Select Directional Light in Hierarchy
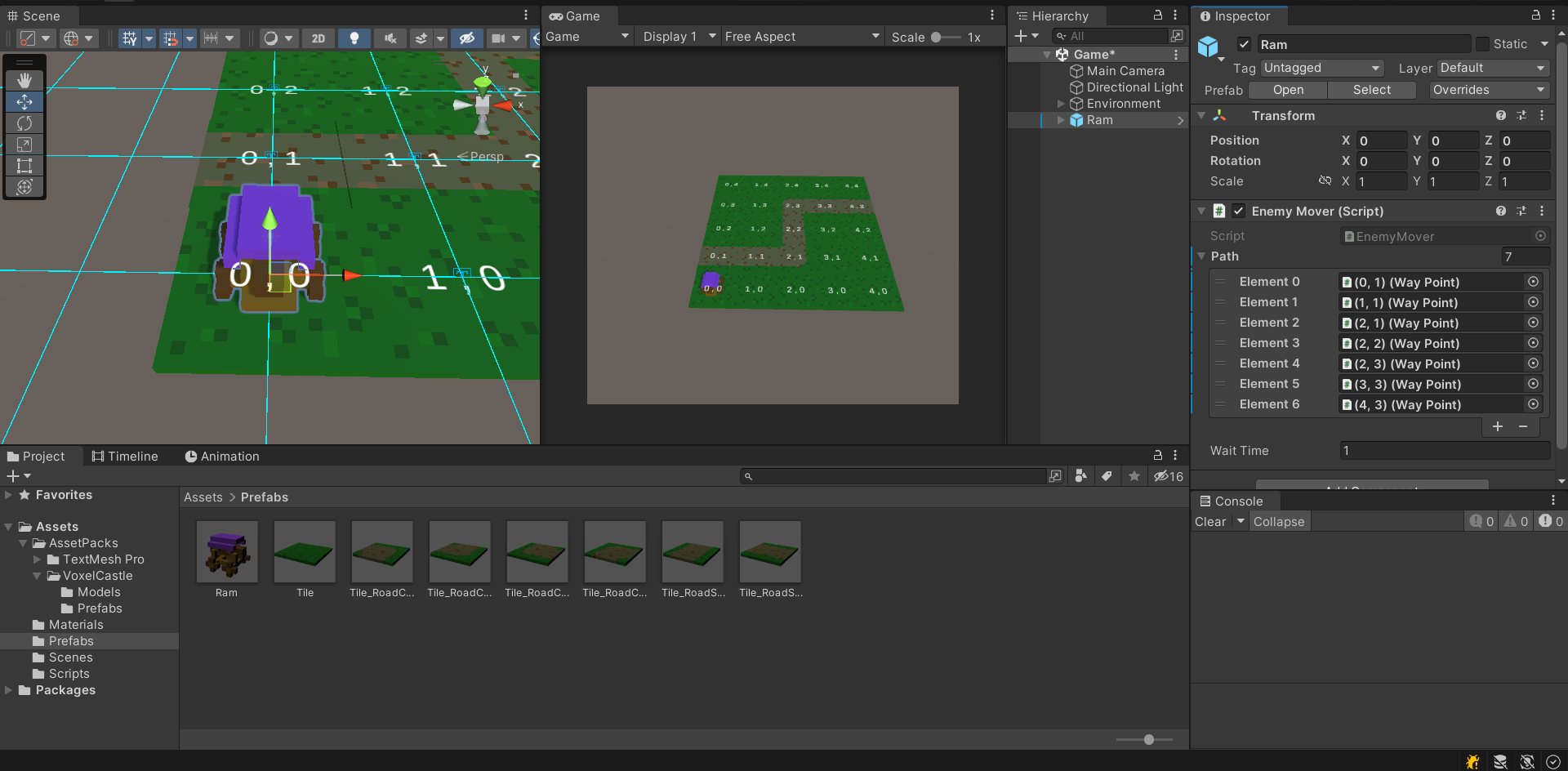The height and width of the screenshot is (771, 1568). [1134, 87]
